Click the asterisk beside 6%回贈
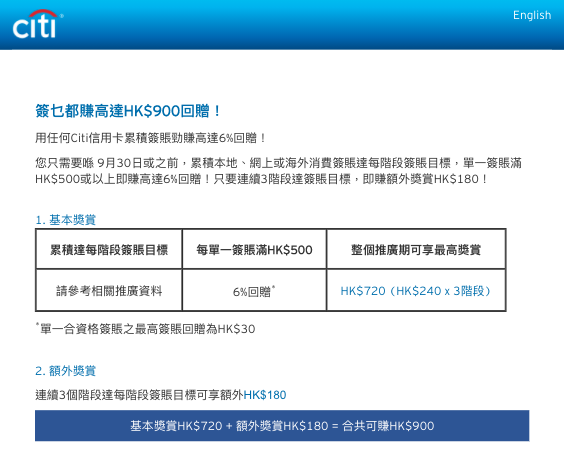 coord(273,287)
